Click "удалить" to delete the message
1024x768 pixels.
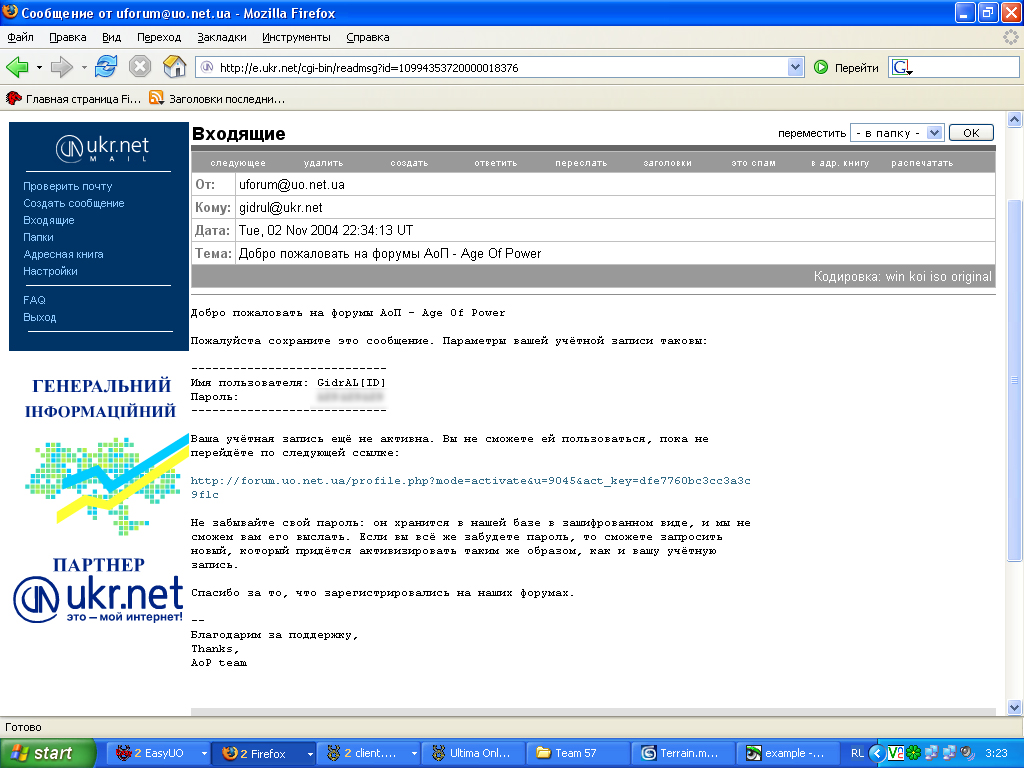(x=323, y=163)
